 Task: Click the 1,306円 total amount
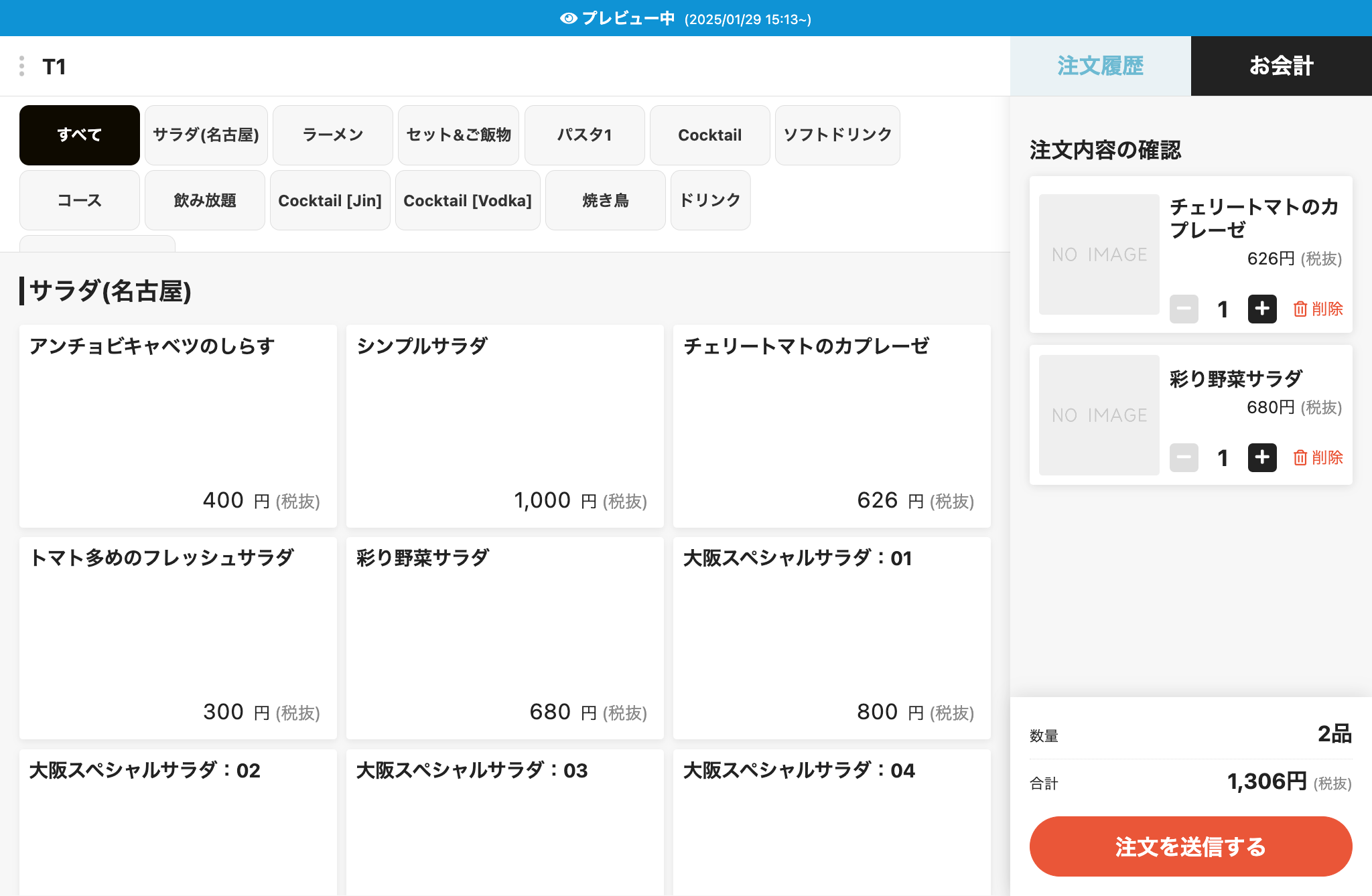tap(1267, 781)
